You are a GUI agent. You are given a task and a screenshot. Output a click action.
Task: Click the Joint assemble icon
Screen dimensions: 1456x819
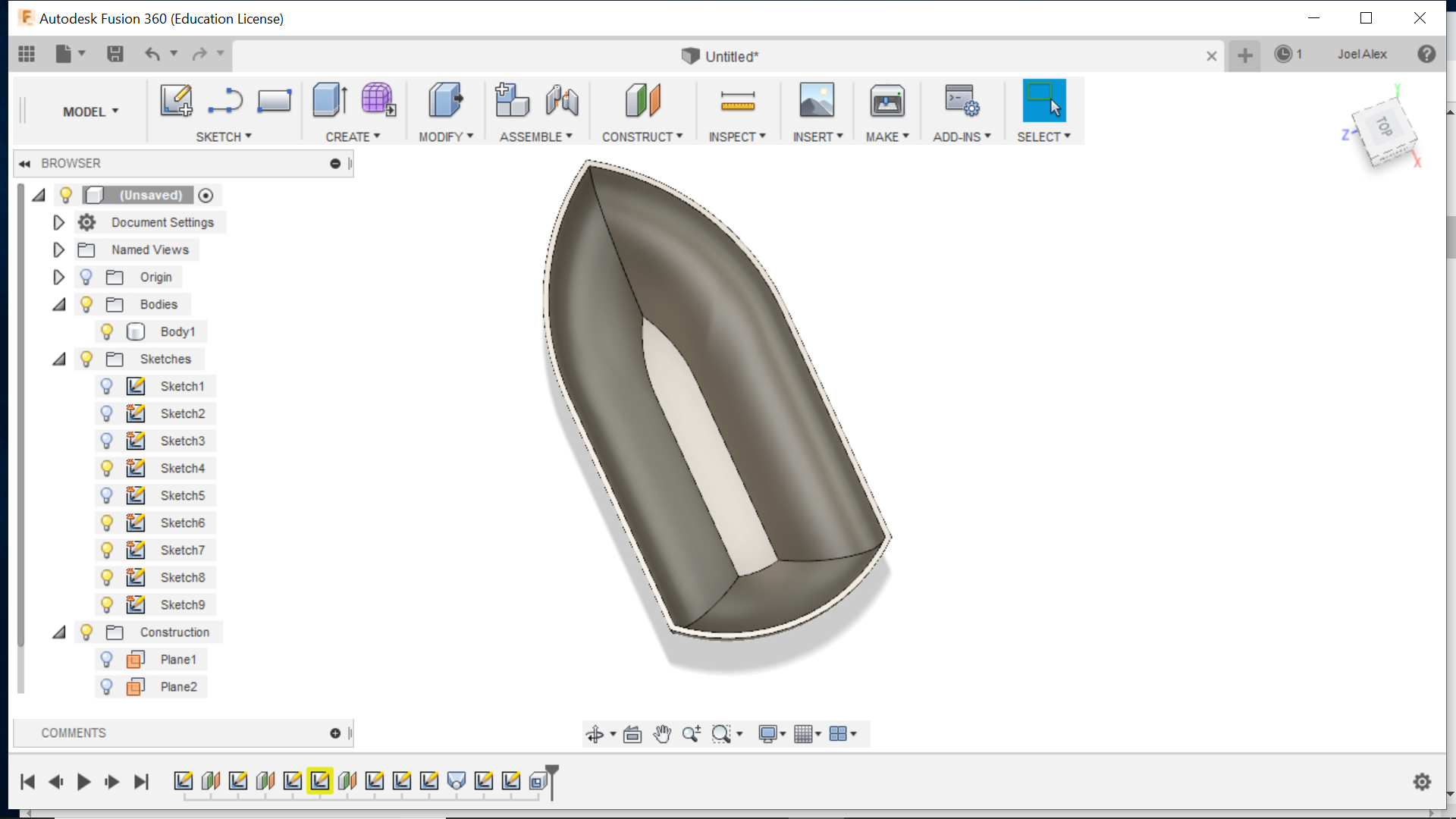pos(562,100)
